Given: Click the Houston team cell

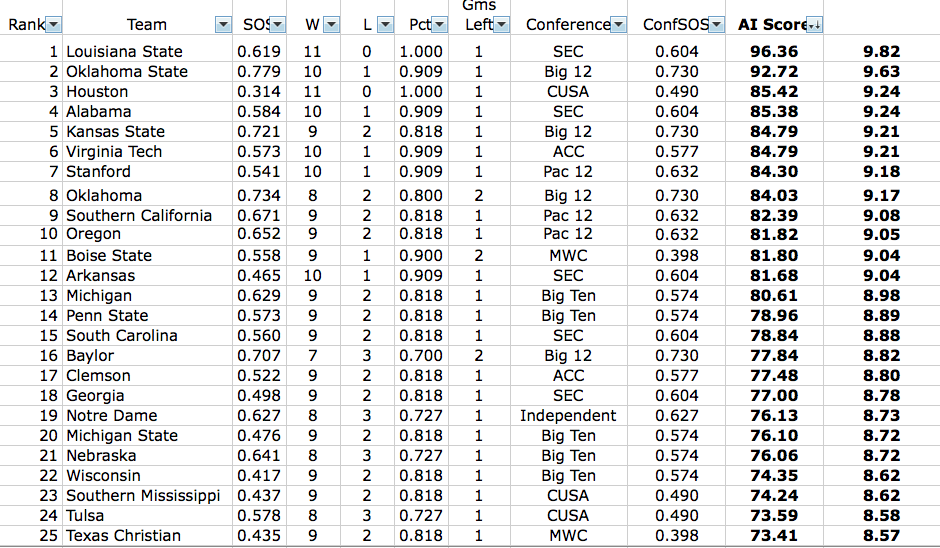Looking at the screenshot, I should pyautogui.click(x=147, y=92).
